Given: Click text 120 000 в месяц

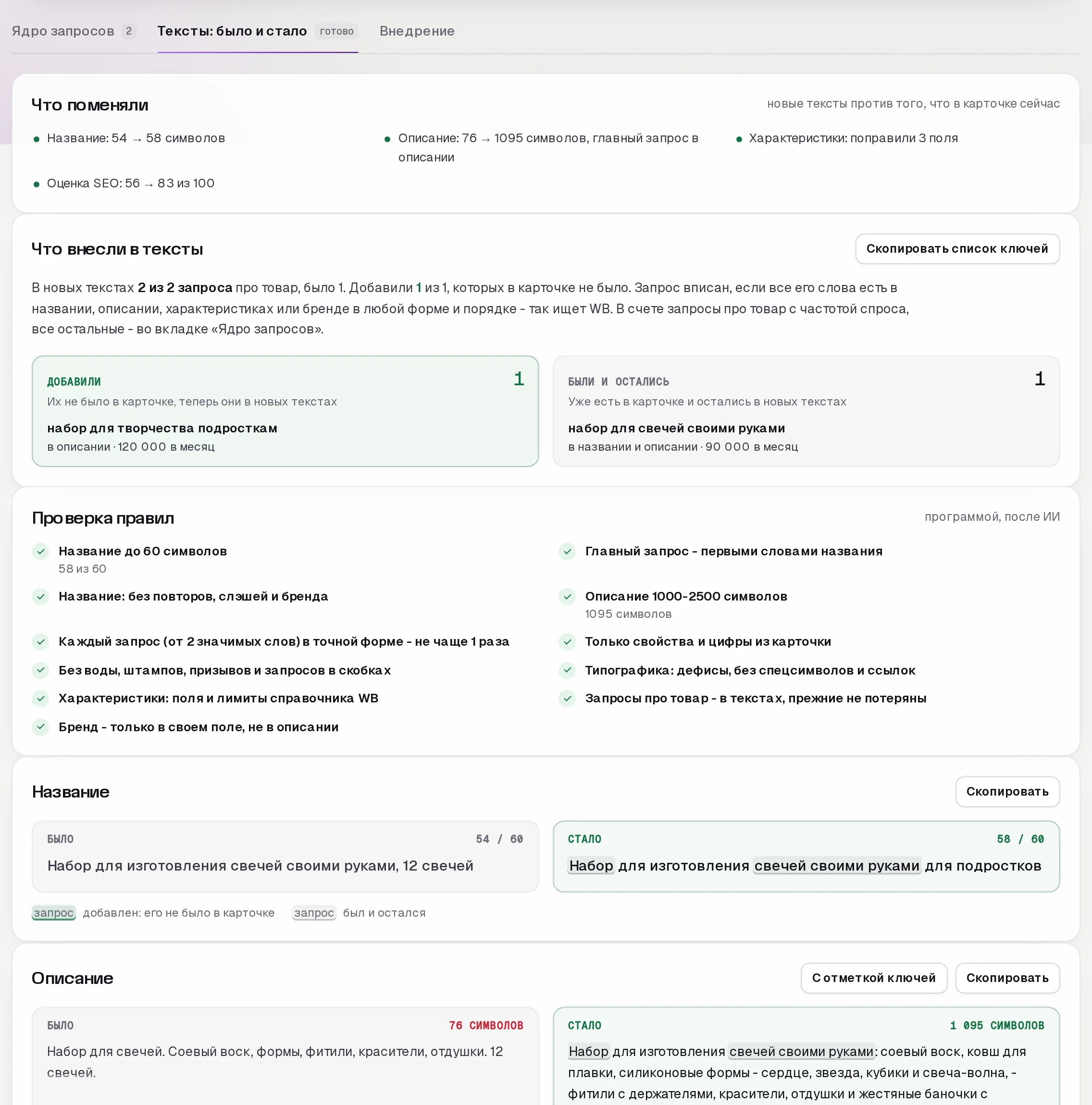Looking at the screenshot, I should tap(166, 447).
